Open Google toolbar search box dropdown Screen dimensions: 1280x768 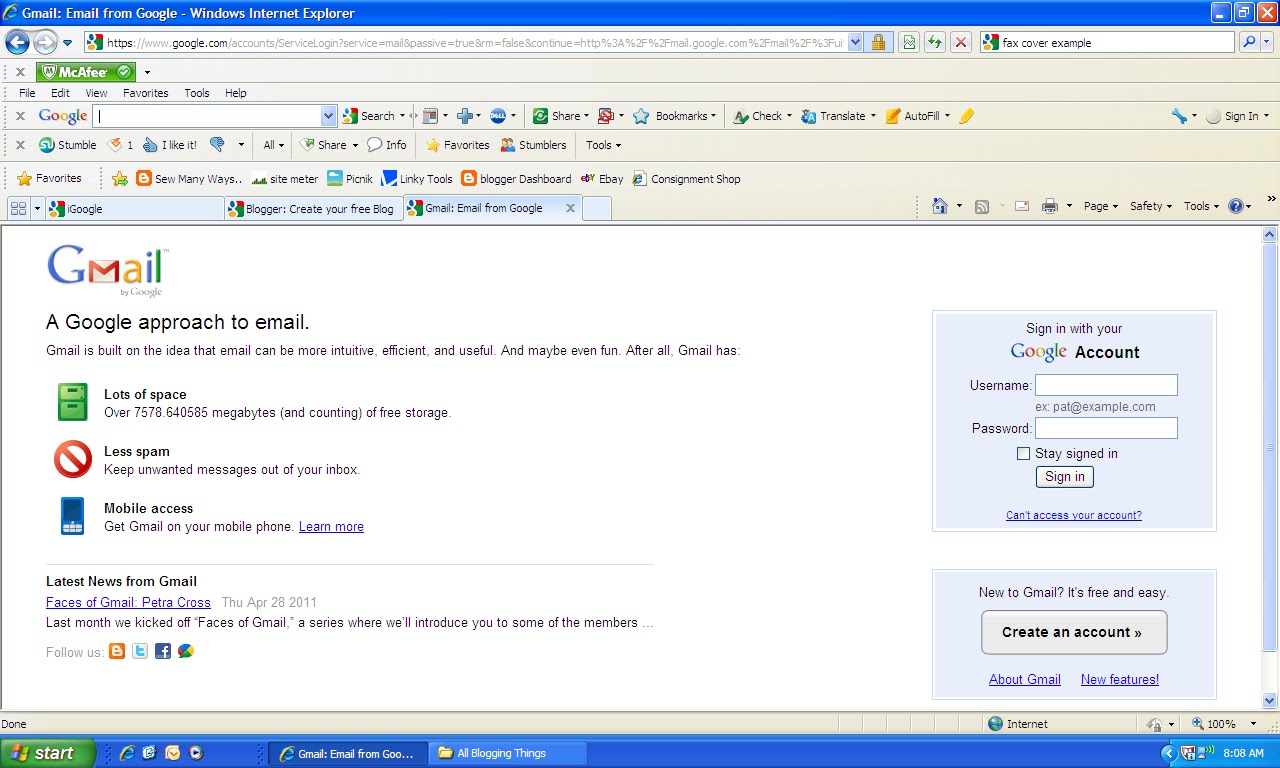click(328, 116)
